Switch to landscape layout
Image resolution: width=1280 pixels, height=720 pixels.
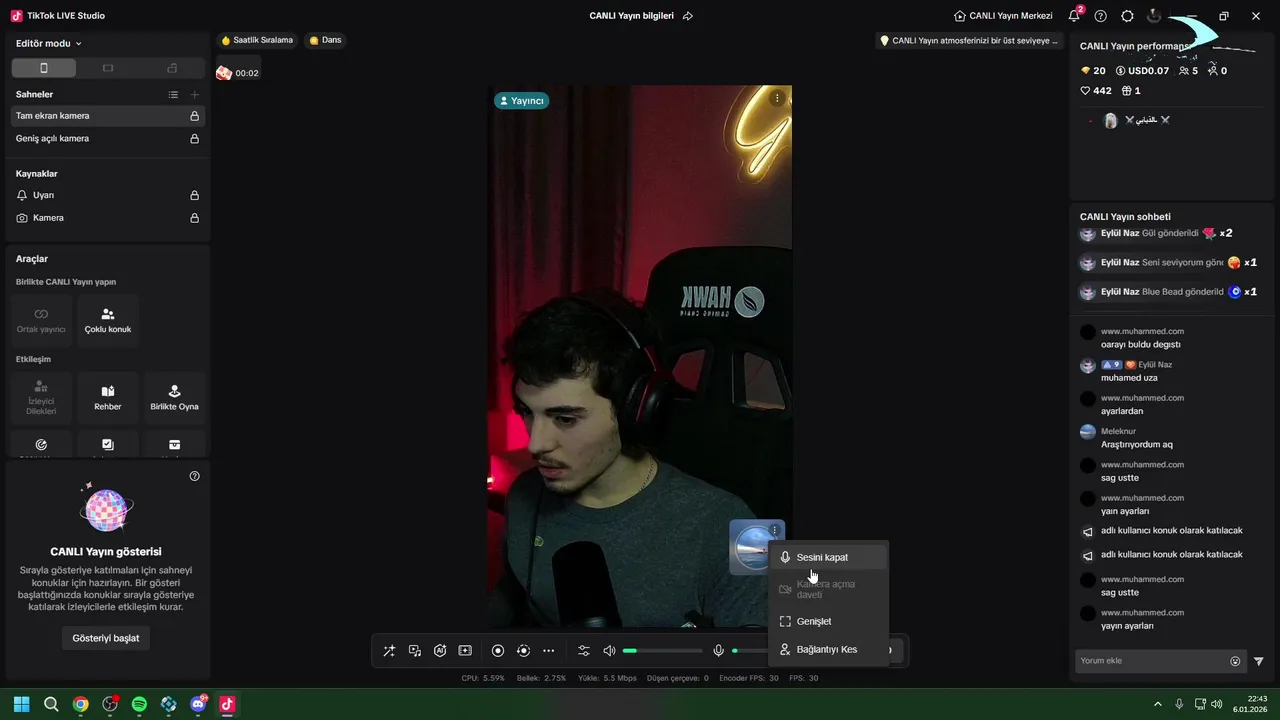click(108, 68)
